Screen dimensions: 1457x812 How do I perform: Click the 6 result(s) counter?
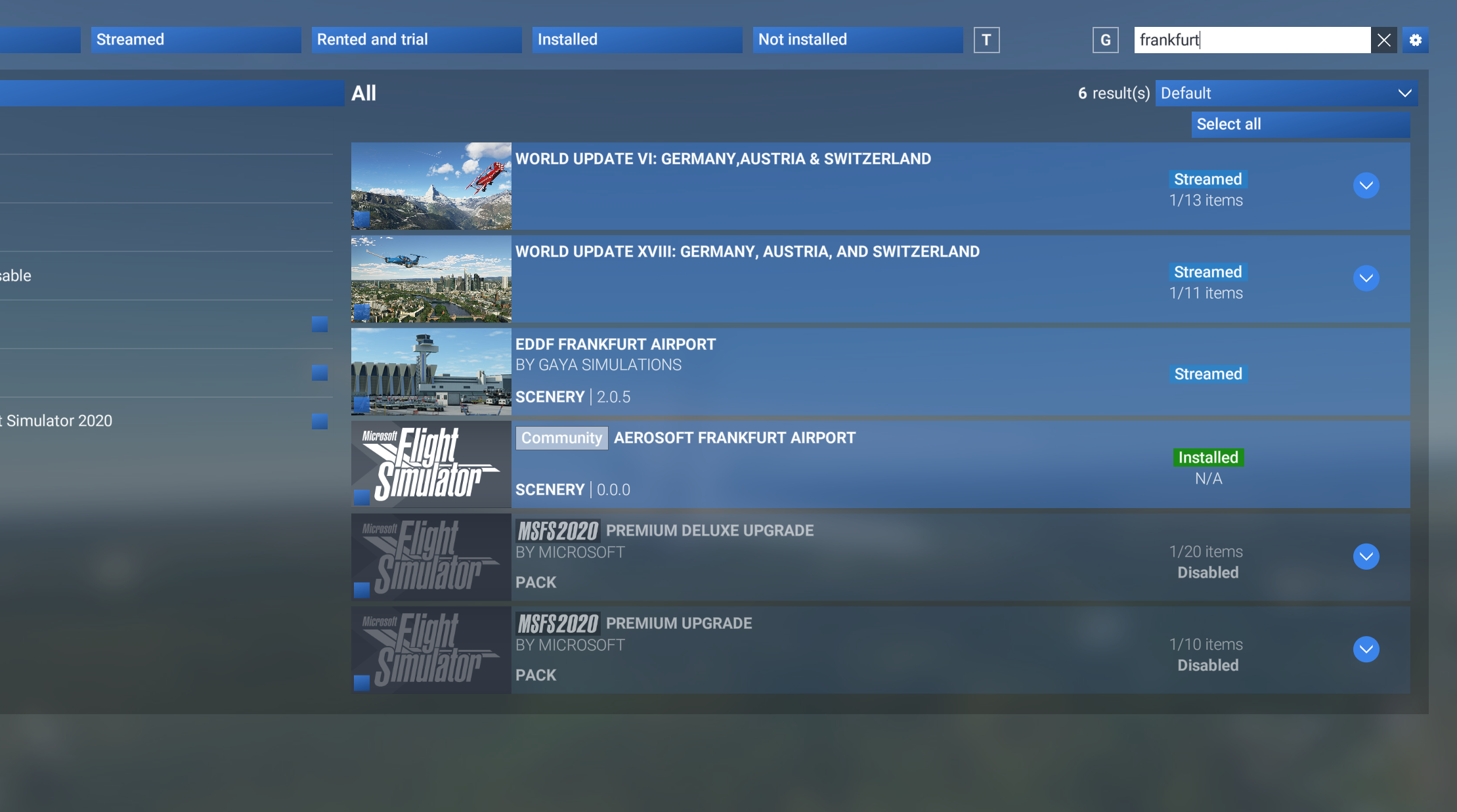1114,93
